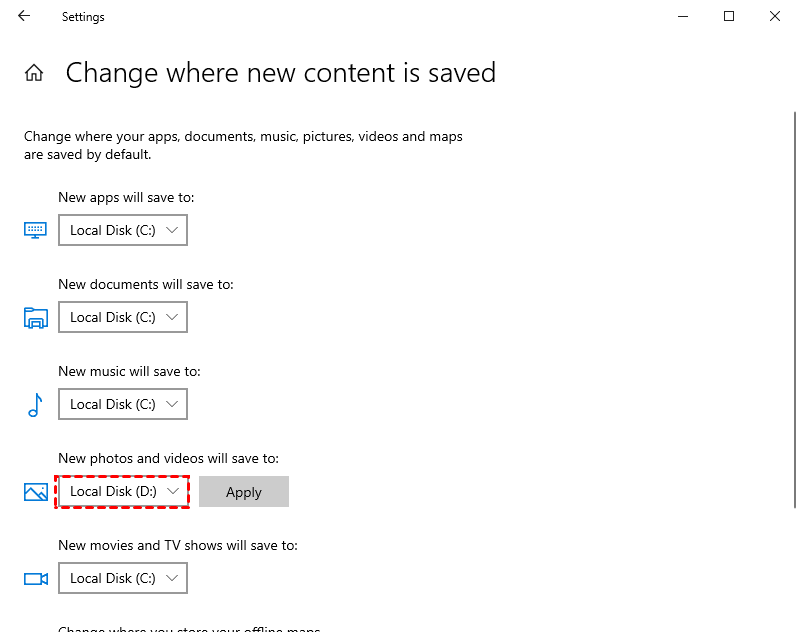This screenshot has height=632, width=798.
Task: Open the Settings home icon
Action: tap(35, 73)
